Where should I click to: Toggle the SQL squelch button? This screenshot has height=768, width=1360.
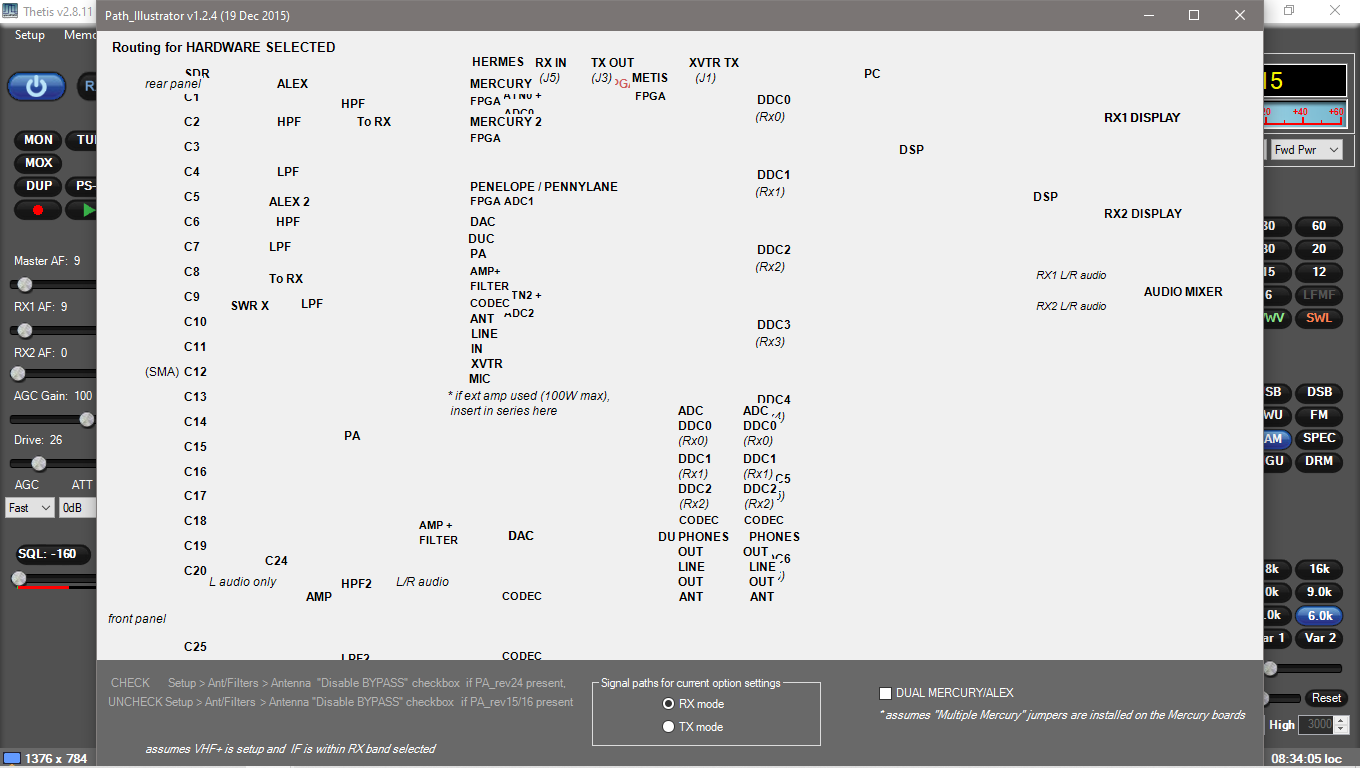[52, 554]
